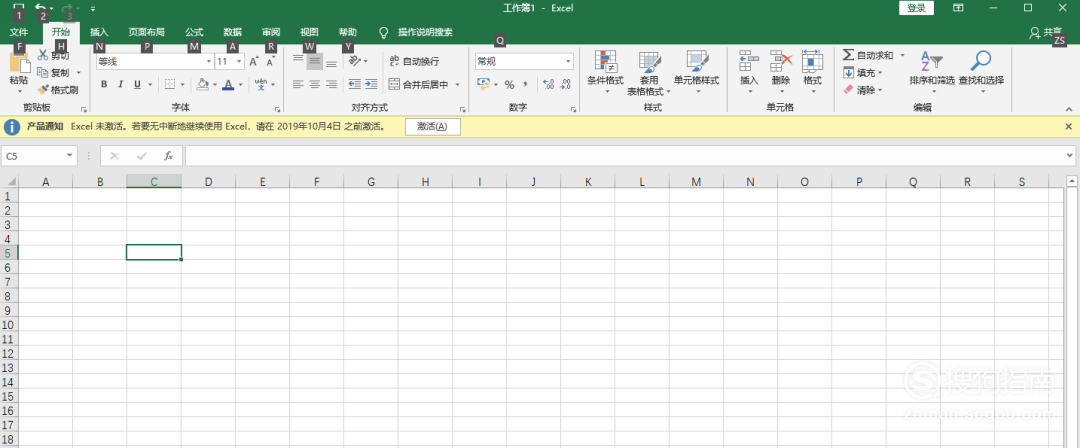Toggle align text left

298,85
